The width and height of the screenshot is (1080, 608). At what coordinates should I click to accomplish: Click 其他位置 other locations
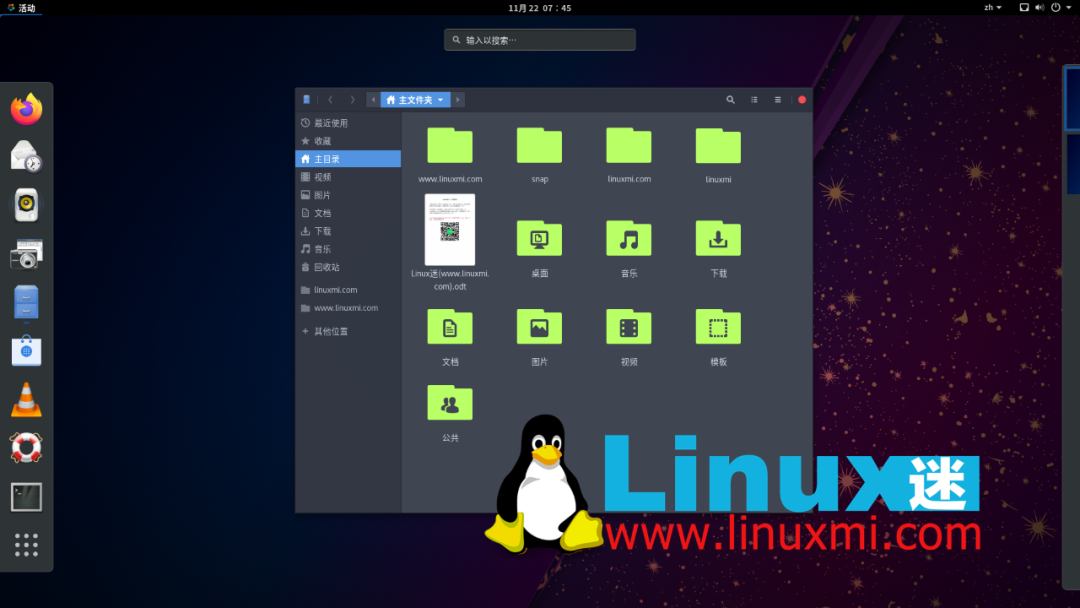348,331
